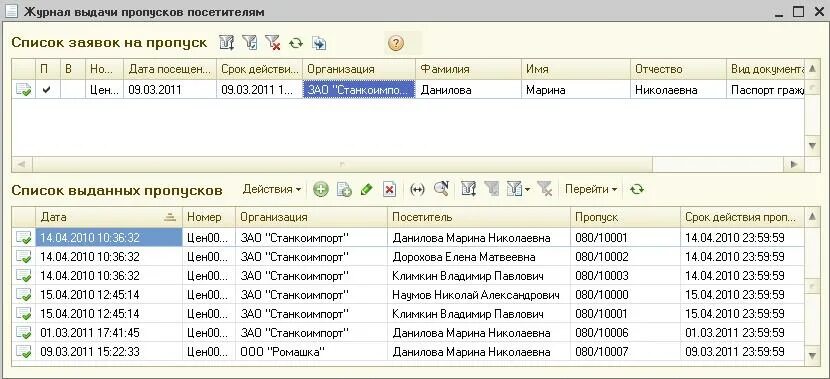
Task: Click the Пропуск column header
Action: pyautogui.click(x=625, y=217)
